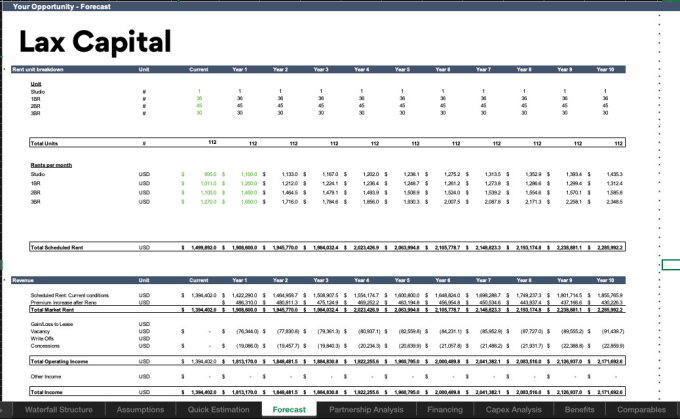
Task: Select Year 2 3BR rent value 1,716.0
Action: point(290,202)
